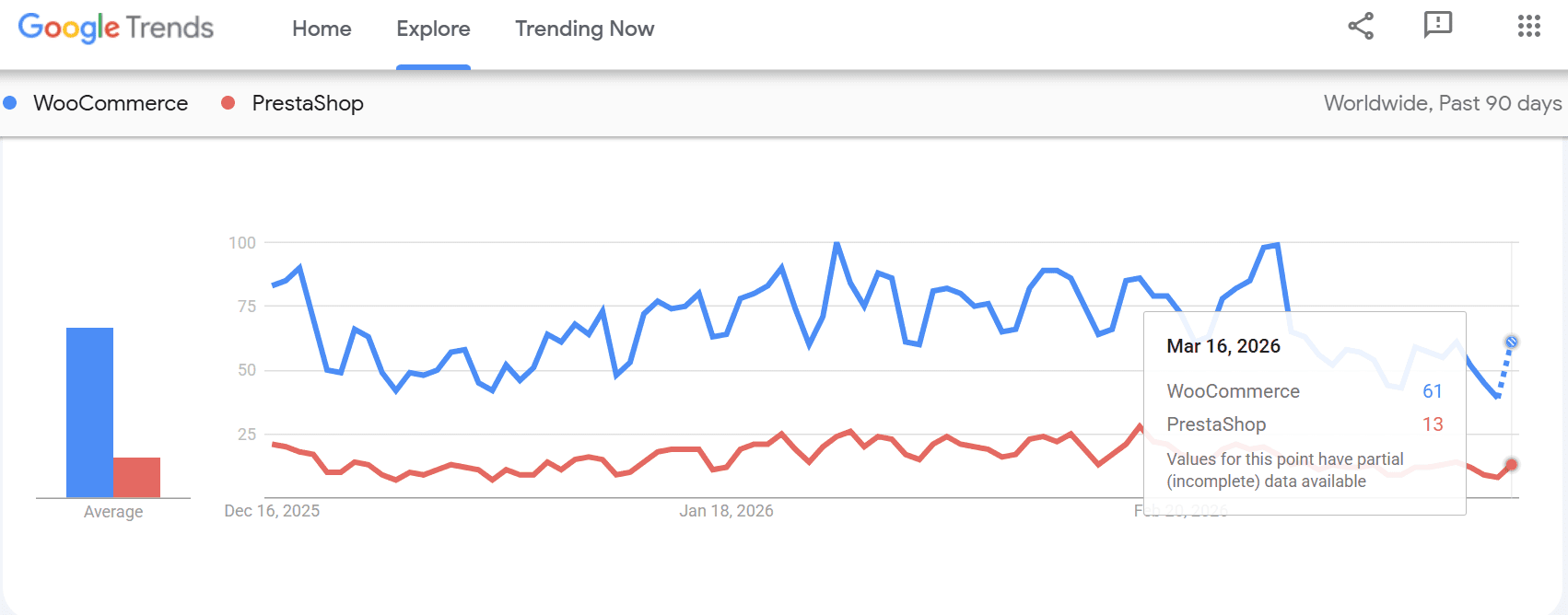
Task: Click the Average label under bars
Action: click(113, 512)
